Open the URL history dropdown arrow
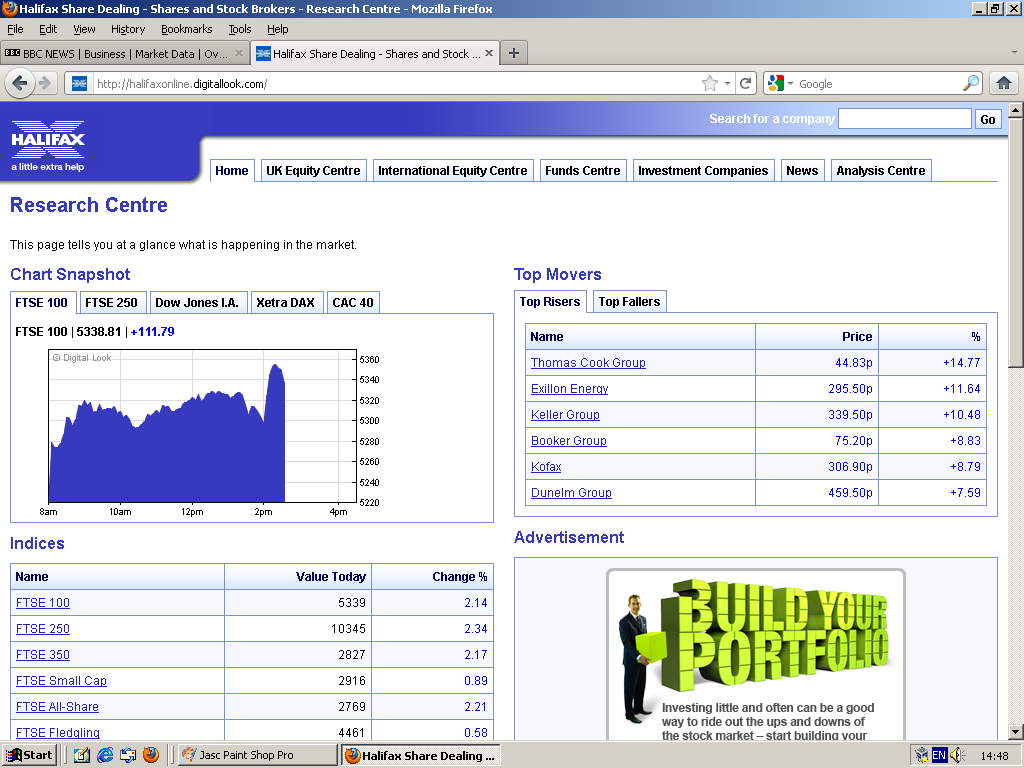Viewport: 1024px width, 768px height. pos(728,84)
